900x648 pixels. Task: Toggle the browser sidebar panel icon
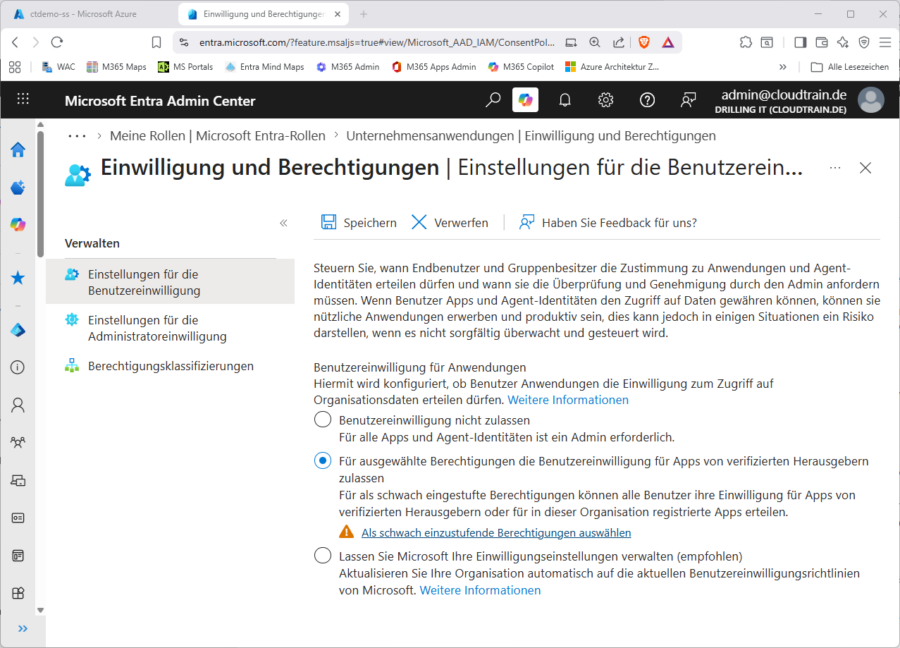coord(800,42)
